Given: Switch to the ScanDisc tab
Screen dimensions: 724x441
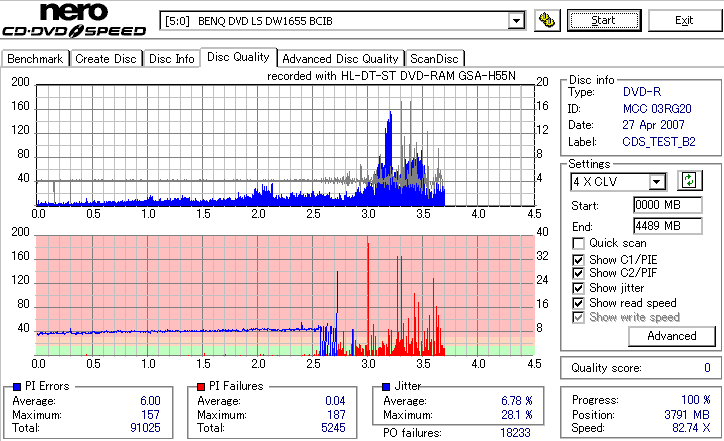Looking at the screenshot, I should pyautogui.click(x=434, y=59).
